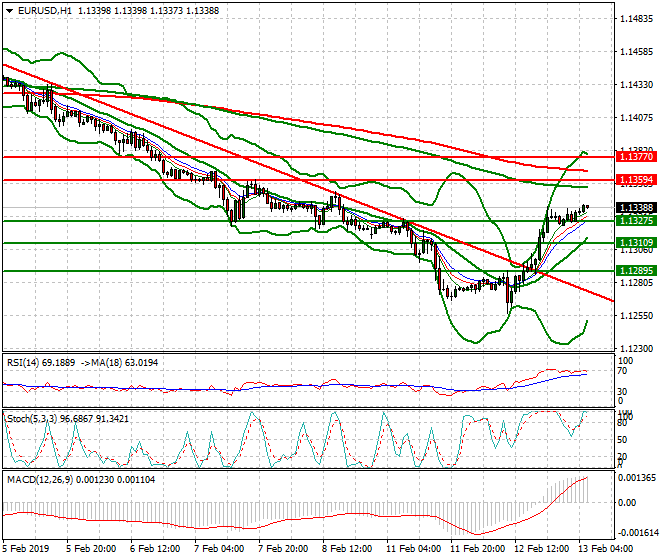Viewport: 660px width, 560px height.
Task: Click the red 1.13594 resistance level label
Action: (x=636, y=180)
